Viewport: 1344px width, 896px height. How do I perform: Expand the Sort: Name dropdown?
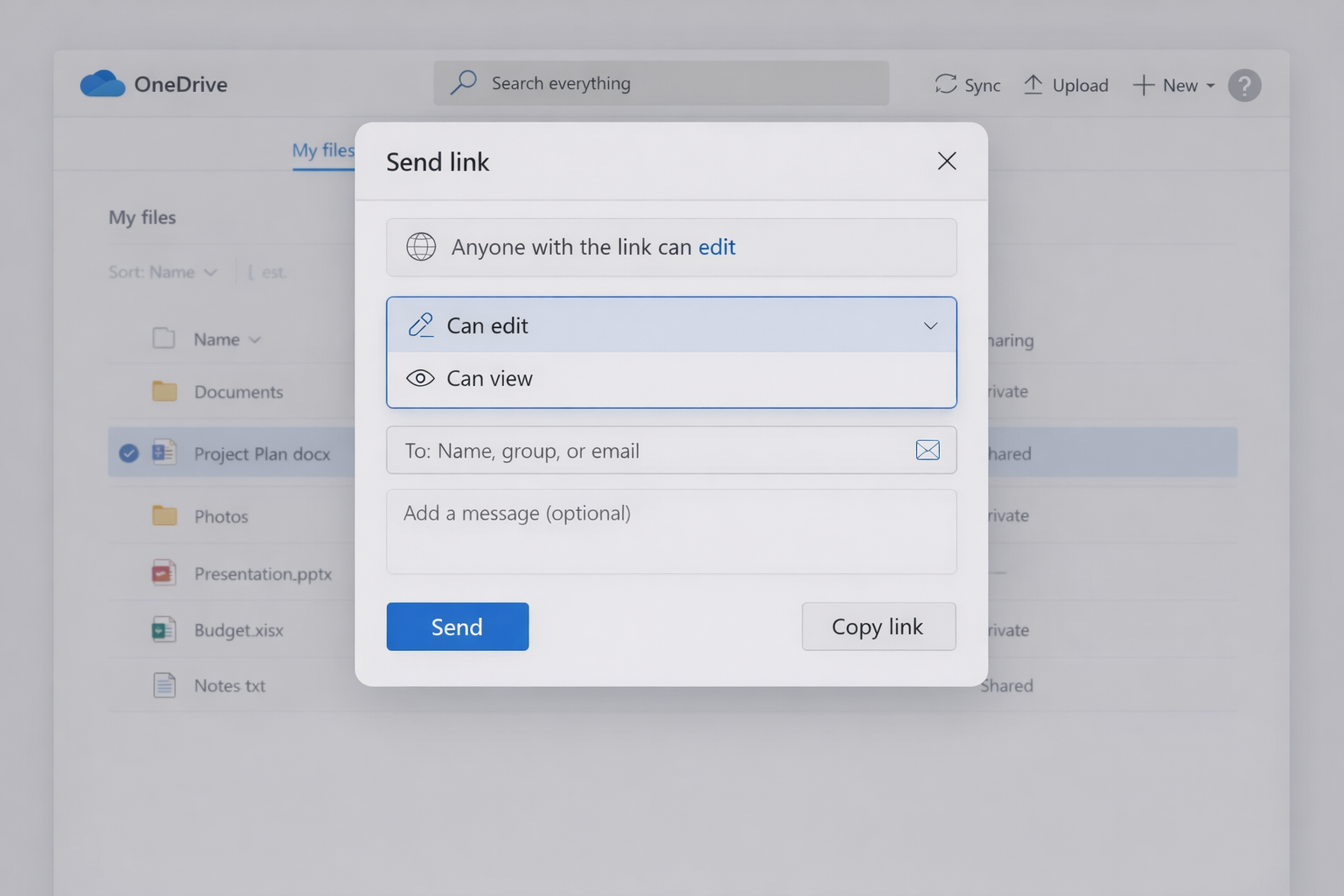point(163,272)
